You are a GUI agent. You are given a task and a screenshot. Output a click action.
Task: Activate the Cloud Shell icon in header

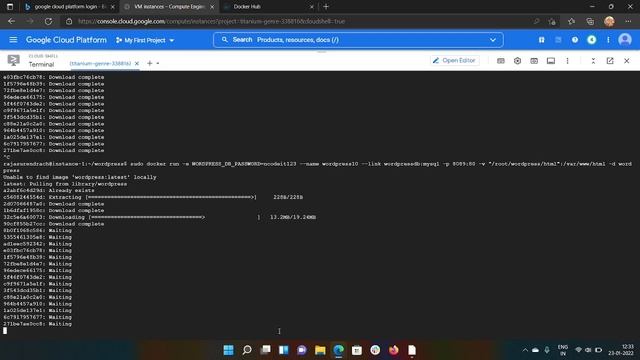[x=558, y=40]
